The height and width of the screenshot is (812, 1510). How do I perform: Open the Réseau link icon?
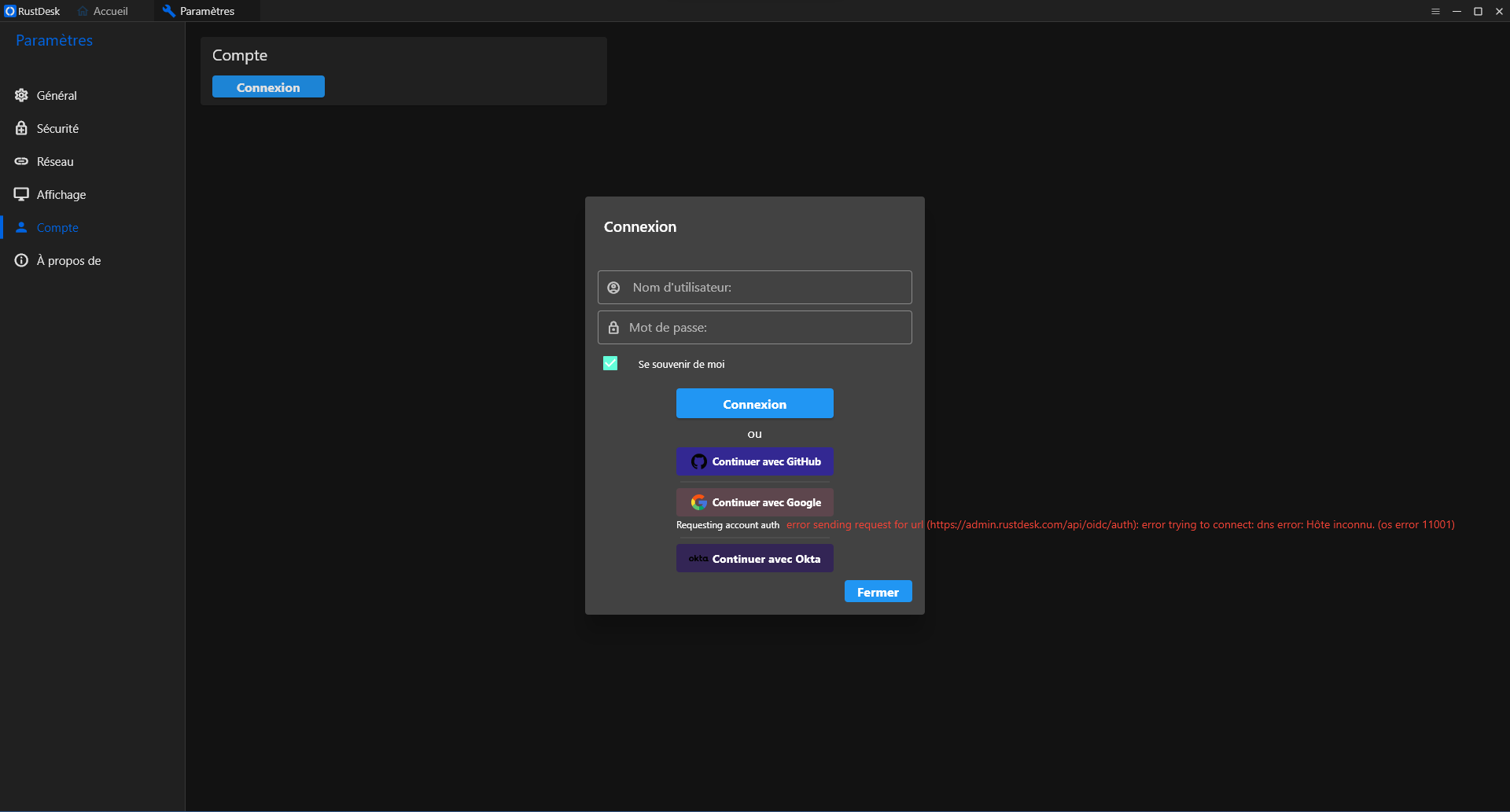(x=21, y=161)
